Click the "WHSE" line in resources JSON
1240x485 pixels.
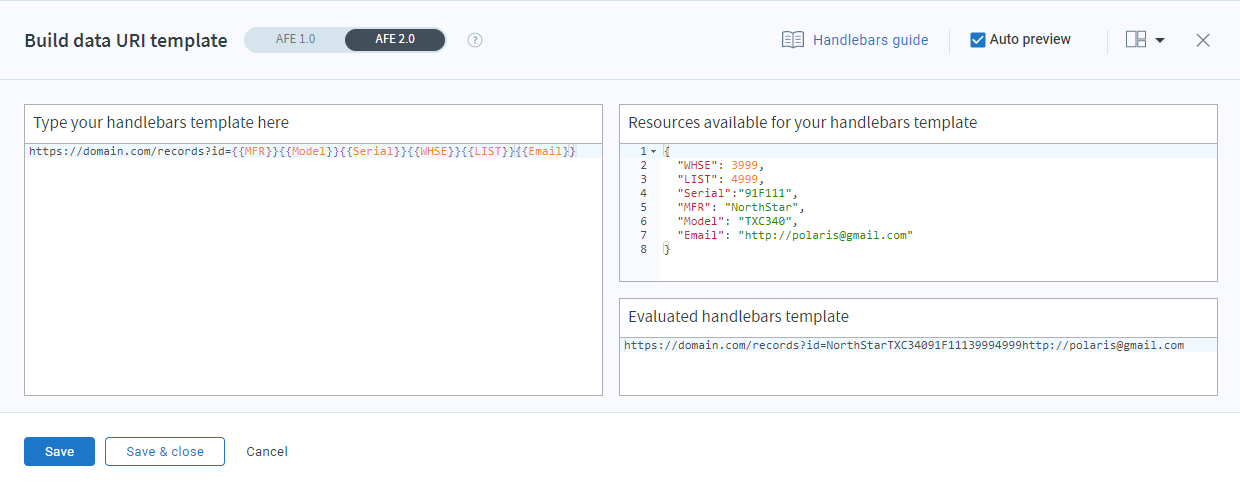click(720, 165)
